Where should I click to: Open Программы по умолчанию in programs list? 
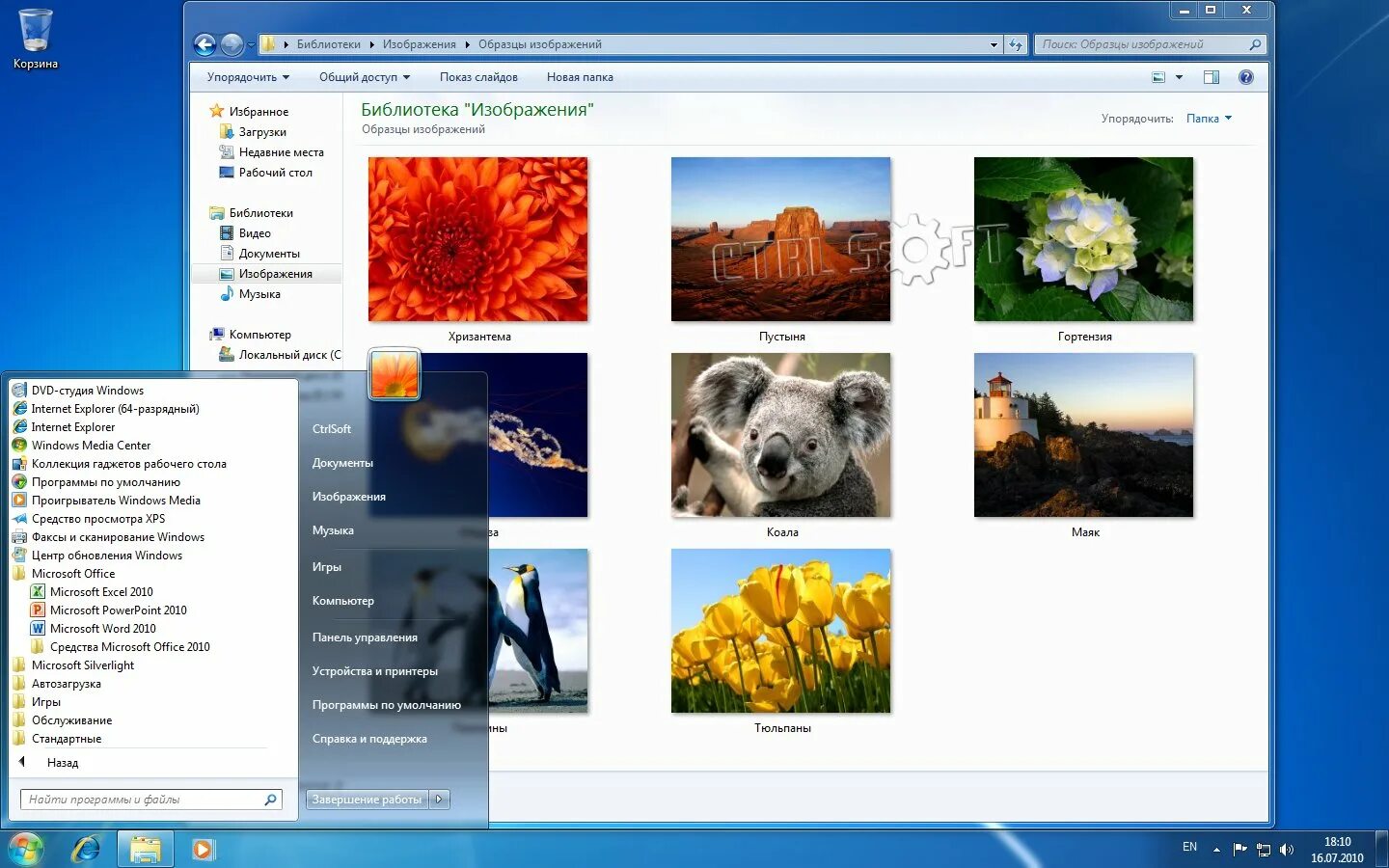105,482
